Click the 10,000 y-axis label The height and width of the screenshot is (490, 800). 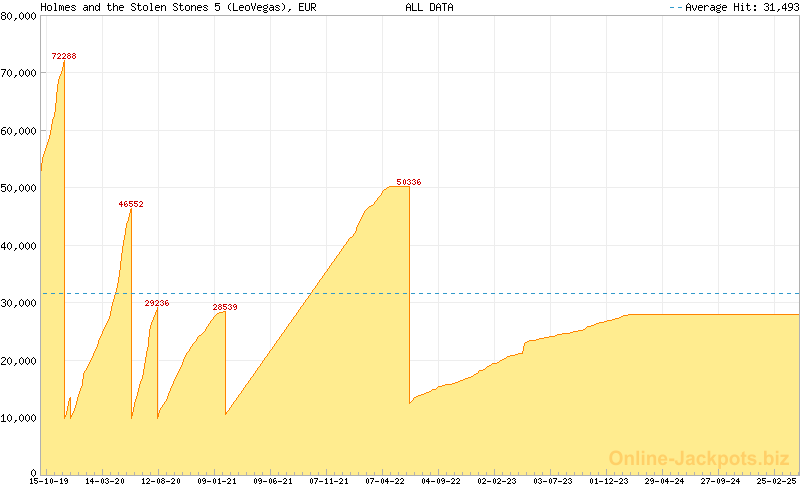point(19,418)
